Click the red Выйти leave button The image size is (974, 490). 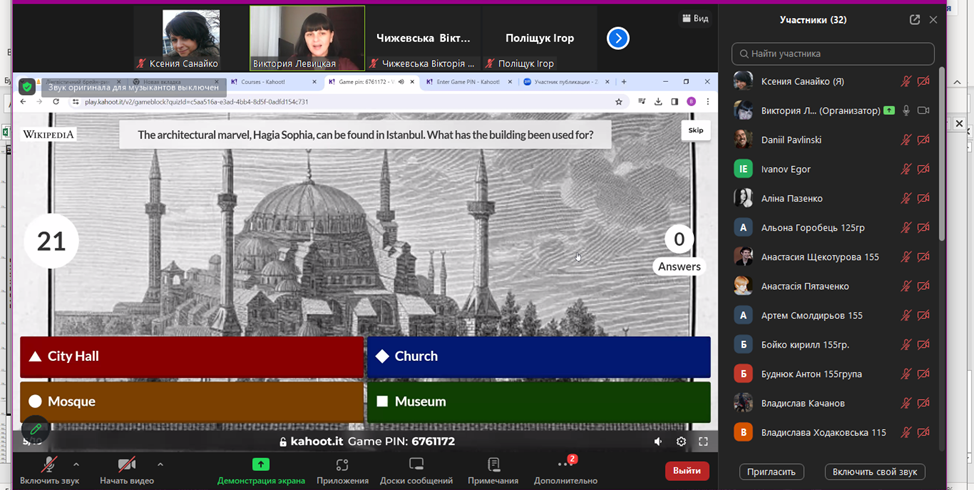(x=687, y=470)
